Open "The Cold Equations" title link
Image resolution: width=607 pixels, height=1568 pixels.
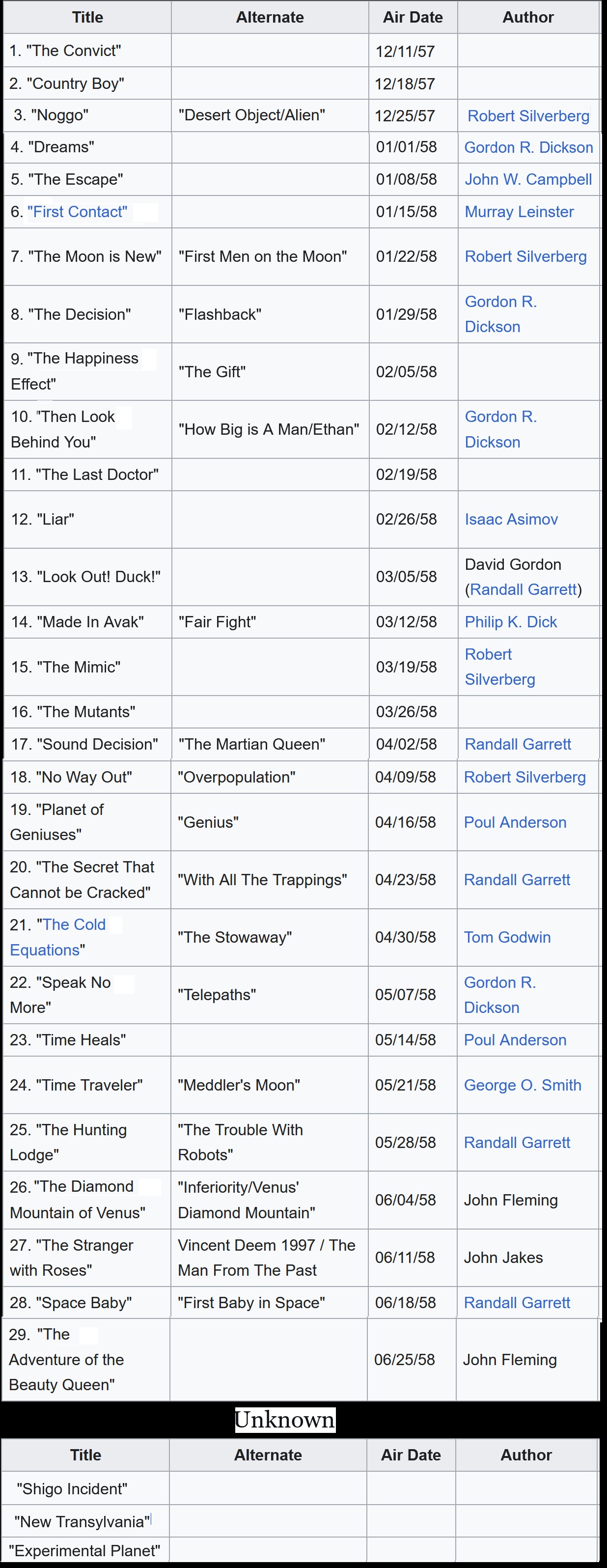click(x=58, y=937)
